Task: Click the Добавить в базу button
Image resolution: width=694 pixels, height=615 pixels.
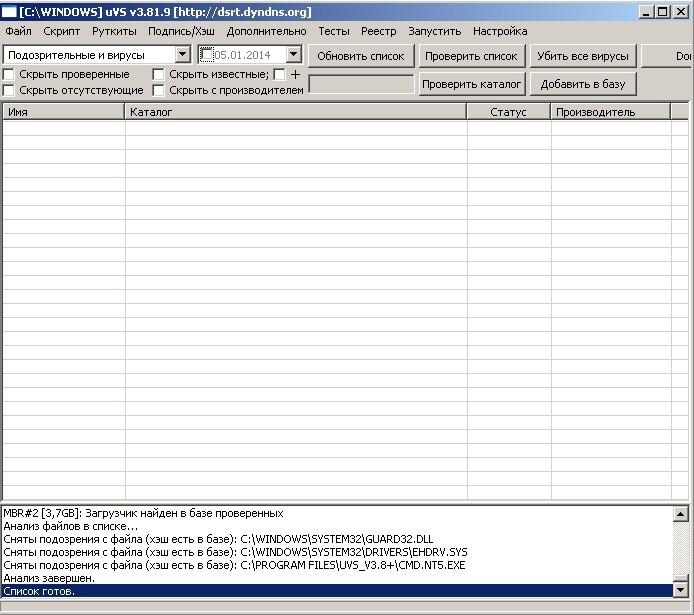Action: [582, 84]
